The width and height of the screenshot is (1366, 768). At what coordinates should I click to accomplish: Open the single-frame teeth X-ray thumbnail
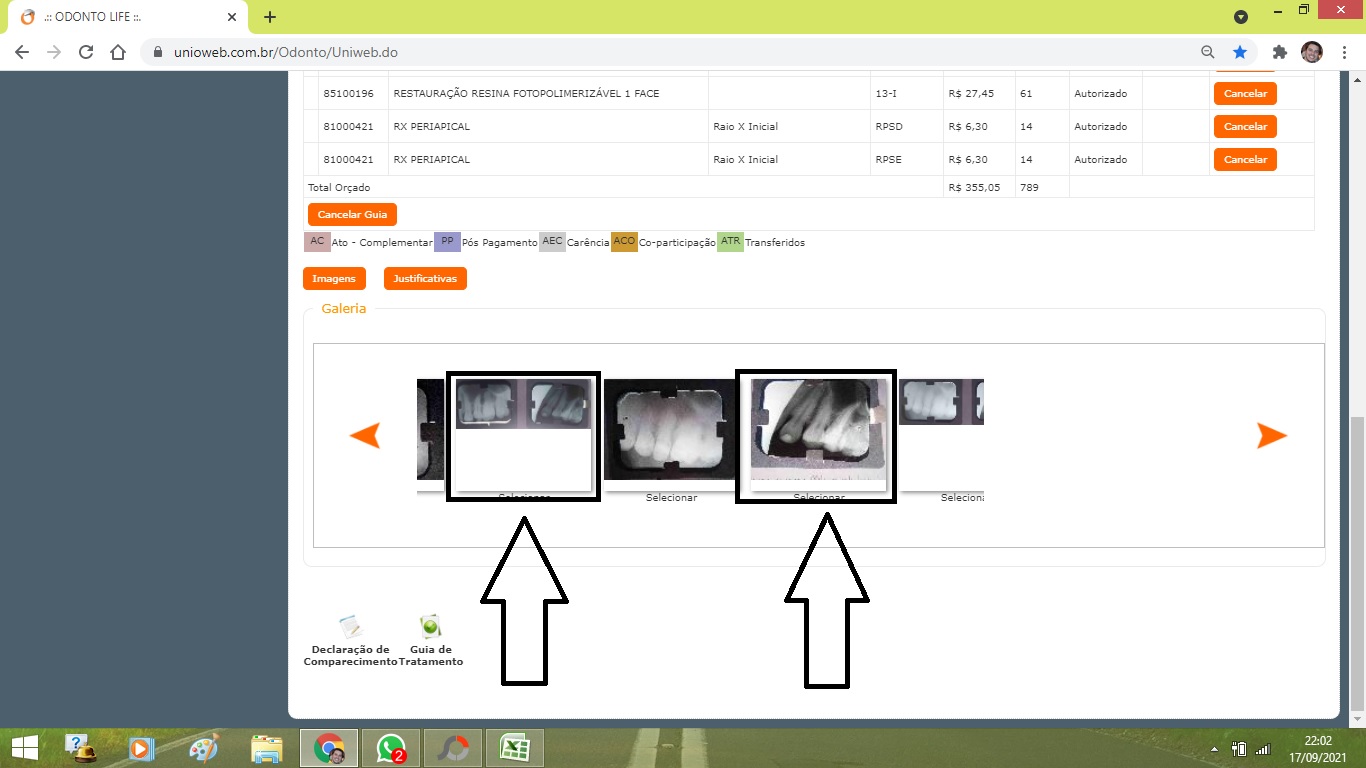click(671, 429)
